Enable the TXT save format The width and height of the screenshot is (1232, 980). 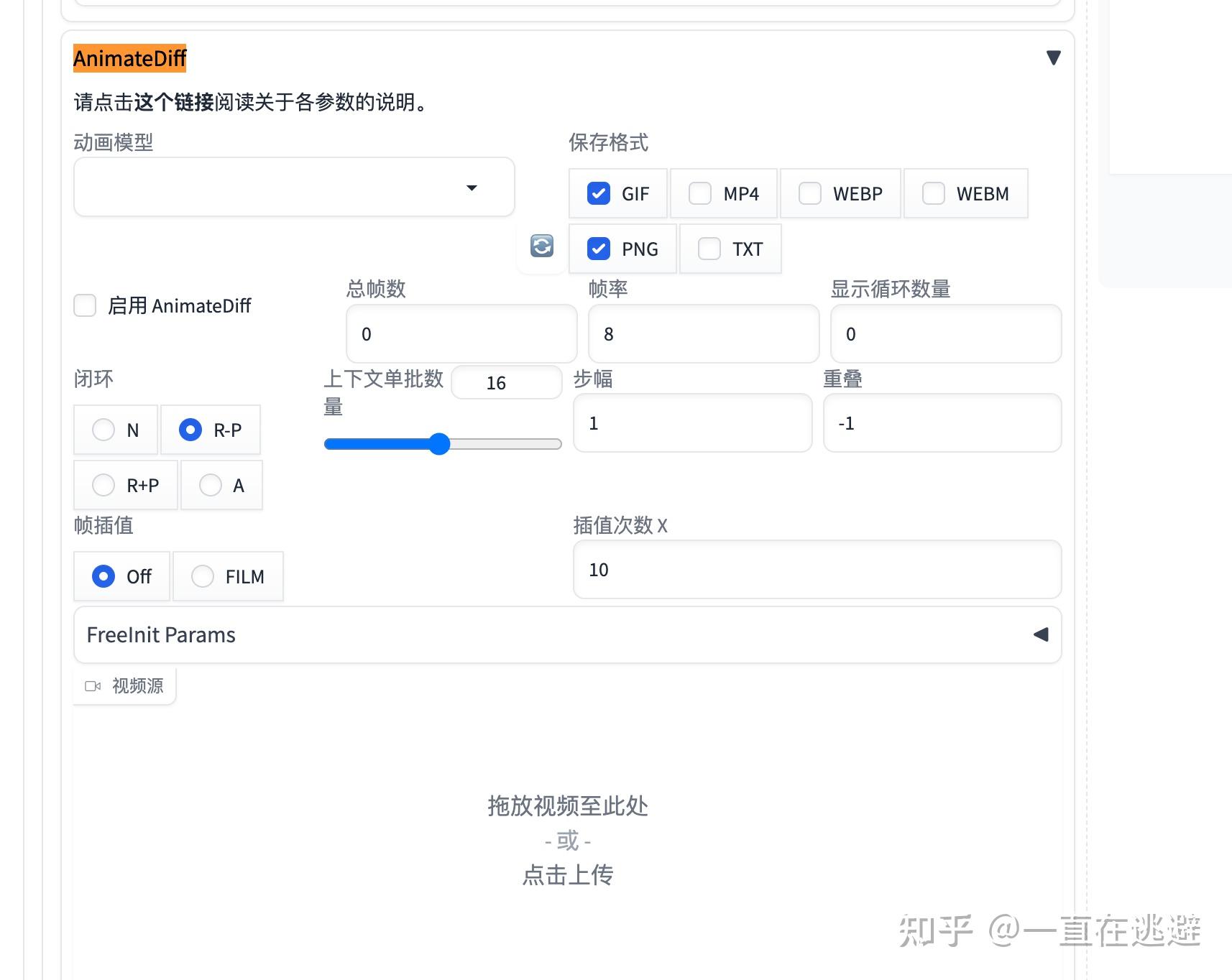click(709, 249)
